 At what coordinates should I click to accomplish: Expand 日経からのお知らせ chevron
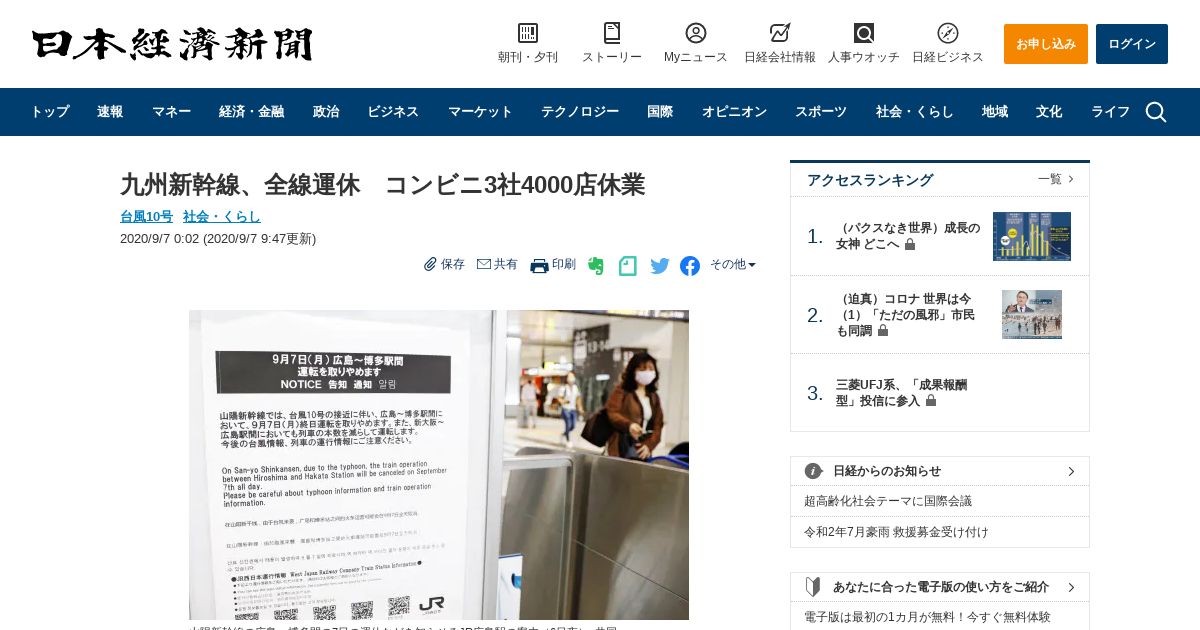click(1071, 471)
